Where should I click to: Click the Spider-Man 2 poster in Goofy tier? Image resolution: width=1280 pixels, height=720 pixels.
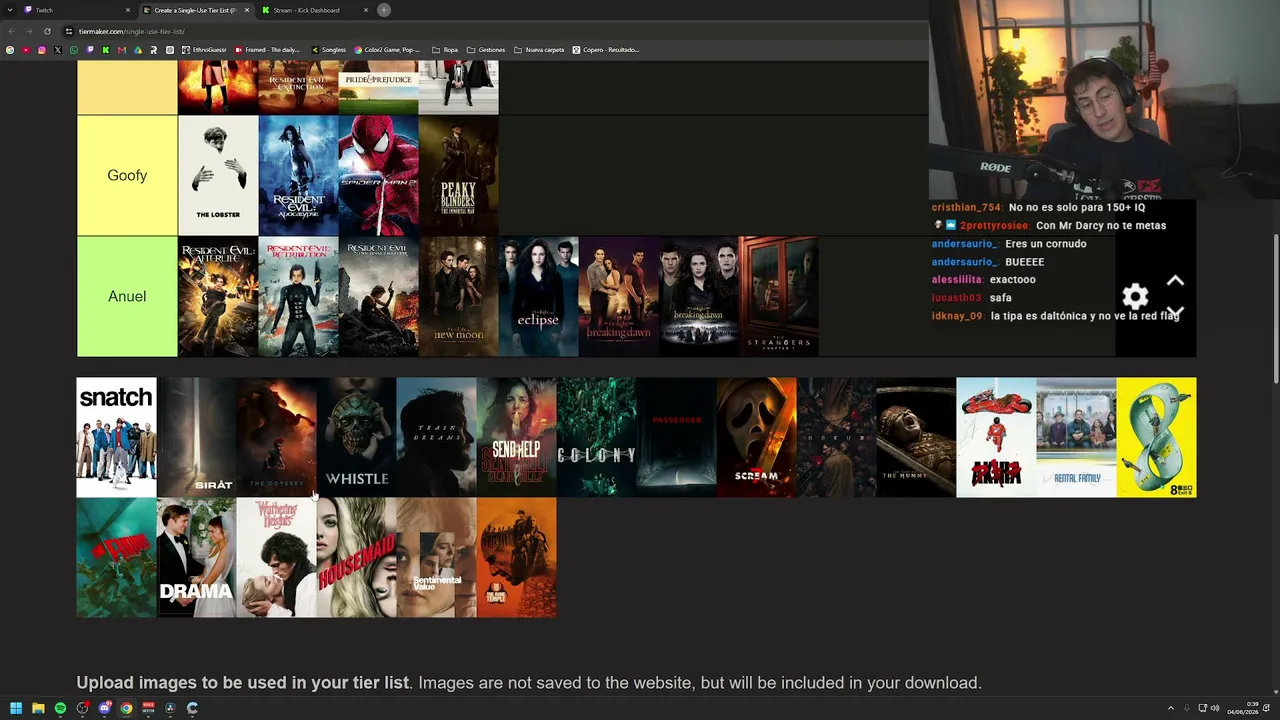378,175
